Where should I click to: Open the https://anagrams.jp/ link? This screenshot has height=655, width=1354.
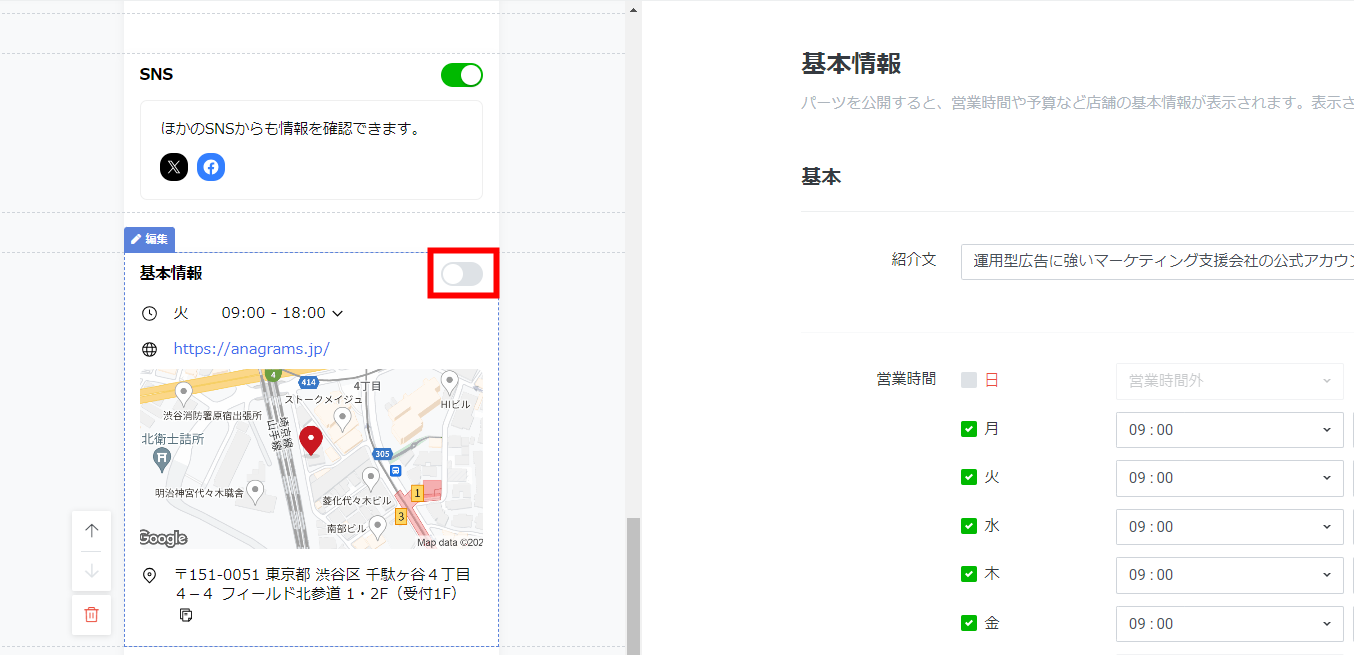(x=251, y=349)
